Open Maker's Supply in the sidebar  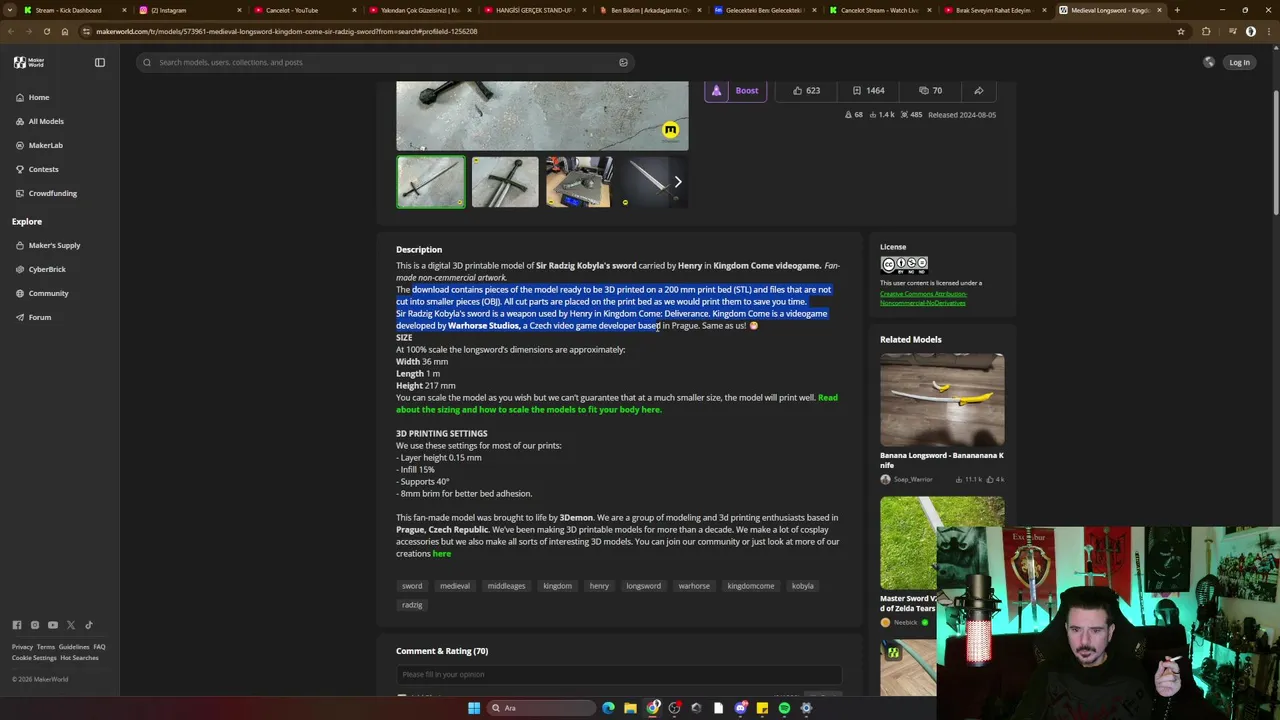click(54, 245)
